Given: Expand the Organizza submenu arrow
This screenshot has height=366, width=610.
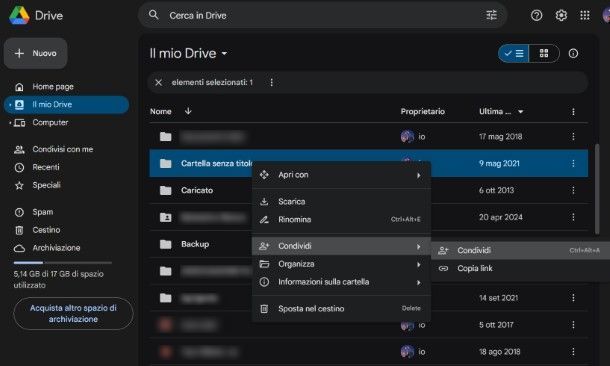Looking at the screenshot, I should click(419, 264).
